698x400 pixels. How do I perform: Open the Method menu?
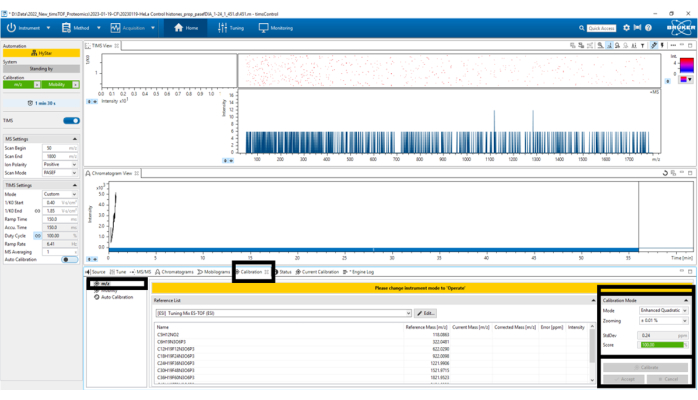pos(76,28)
